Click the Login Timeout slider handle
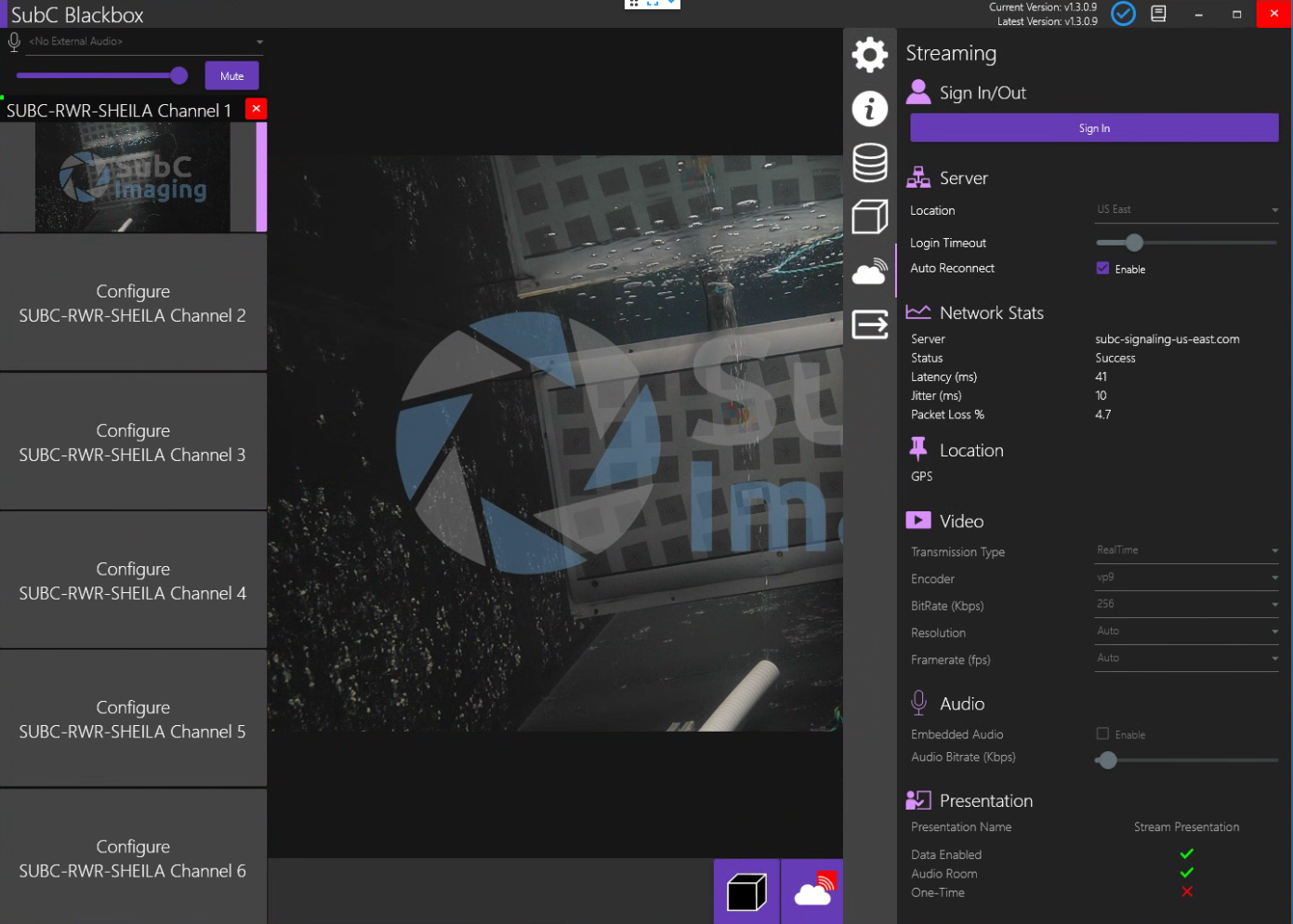 pos(1133,243)
